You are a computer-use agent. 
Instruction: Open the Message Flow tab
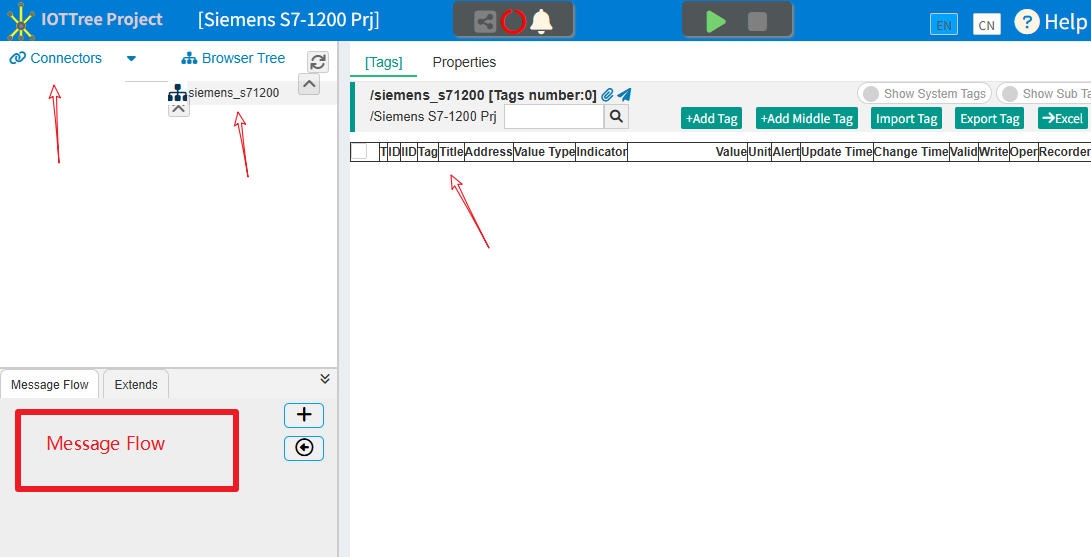click(50, 385)
